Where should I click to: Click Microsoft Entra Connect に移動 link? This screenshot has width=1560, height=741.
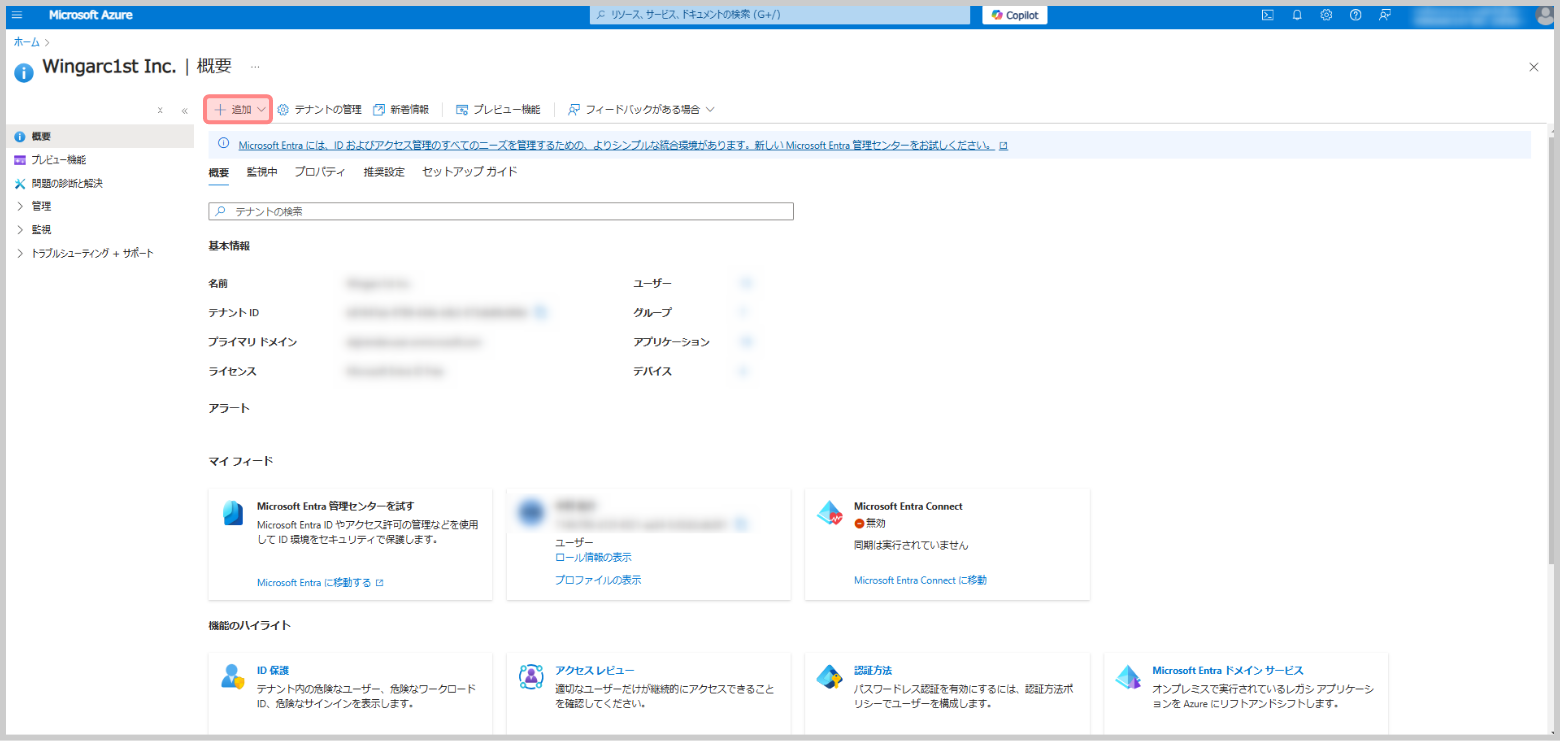click(x=920, y=580)
